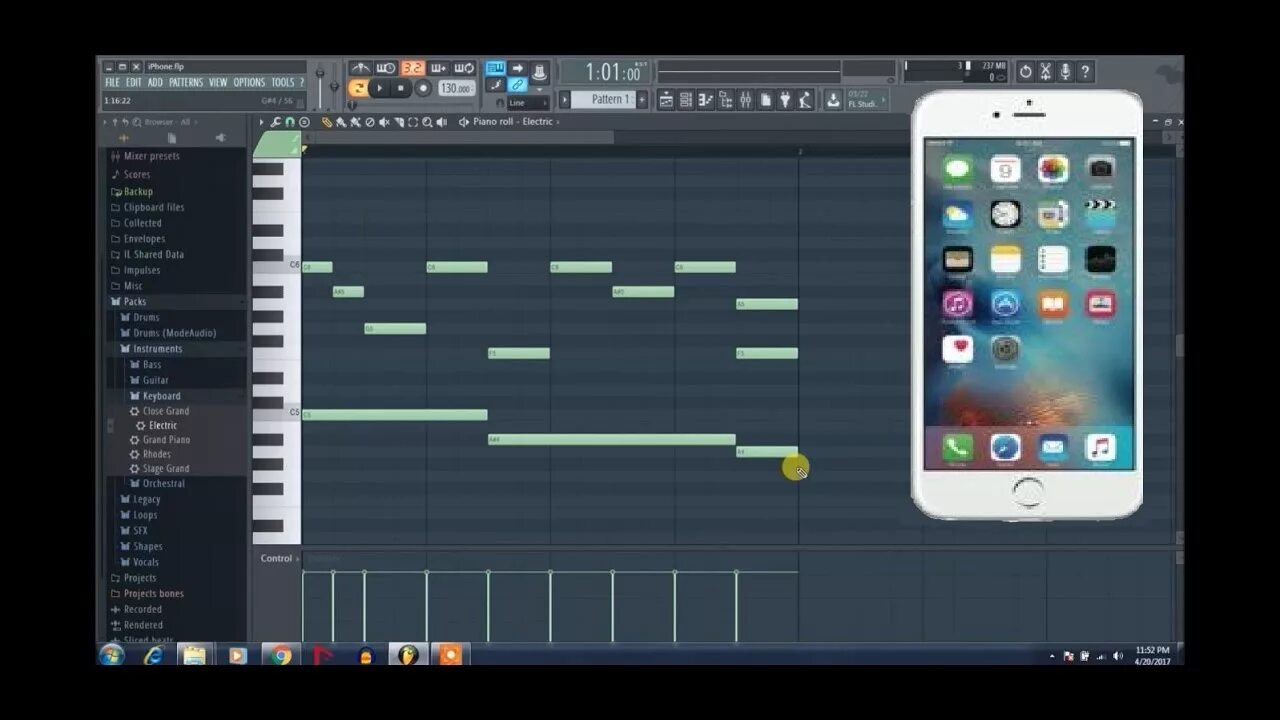
Task: Toggle the link-to-controller chain icon
Action: [517, 85]
